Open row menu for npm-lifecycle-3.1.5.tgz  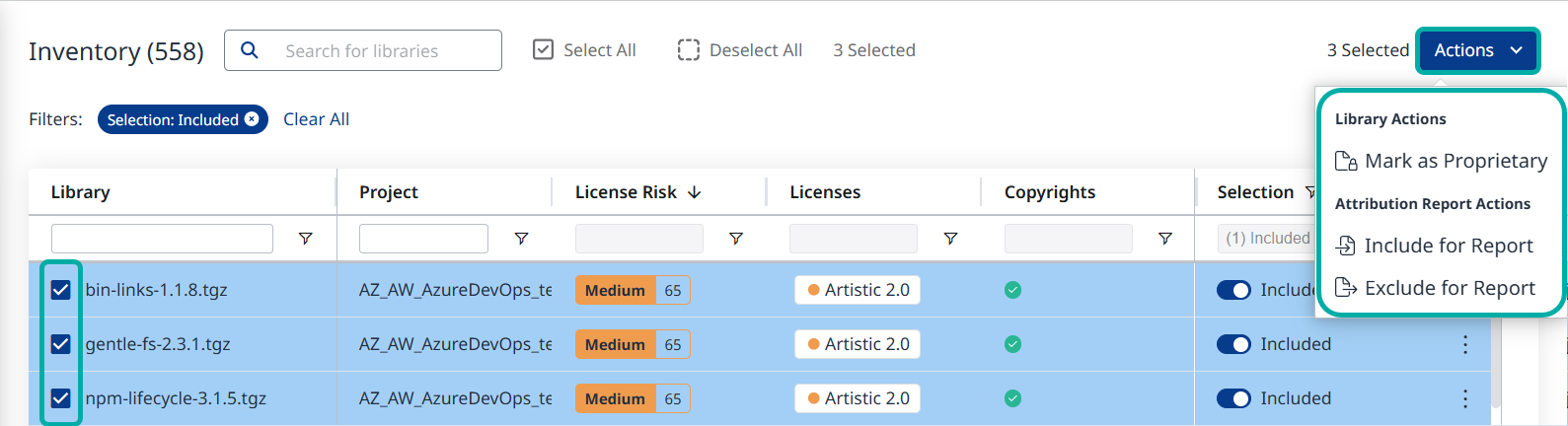(x=1464, y=398)
